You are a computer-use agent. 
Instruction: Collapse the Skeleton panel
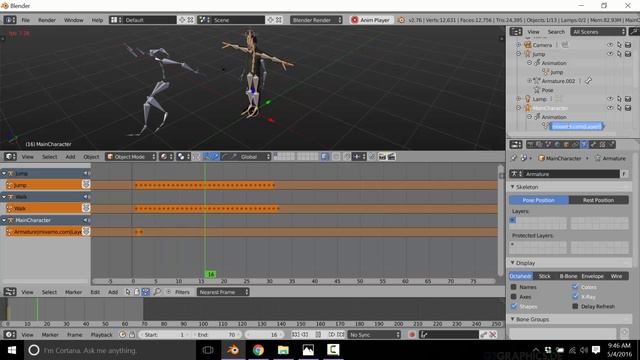coord(513,187)
